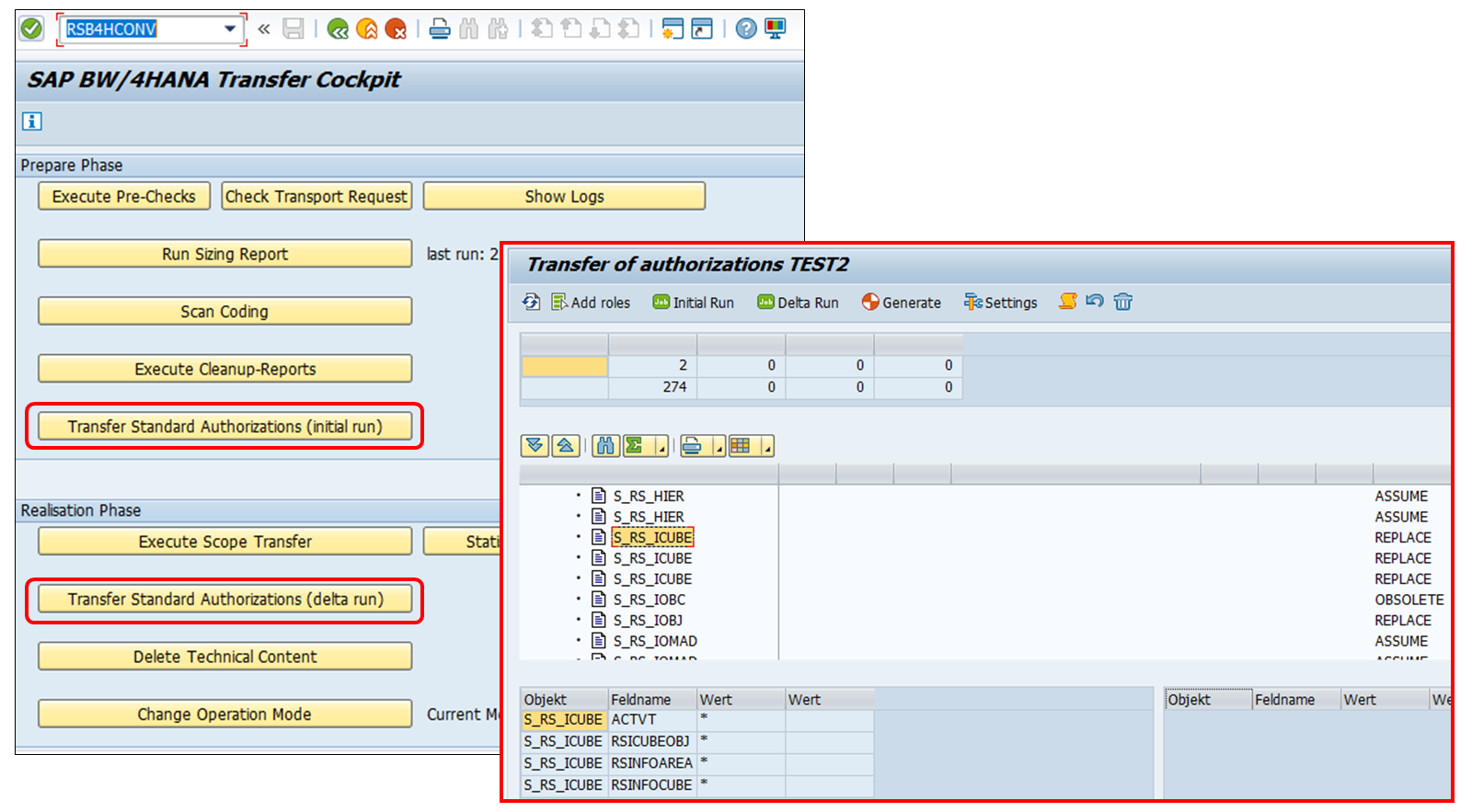The width and height of the screenshot is (1472, 812).
Task: Click the Change Operation Mode button
Action: [x=224, y=714]
